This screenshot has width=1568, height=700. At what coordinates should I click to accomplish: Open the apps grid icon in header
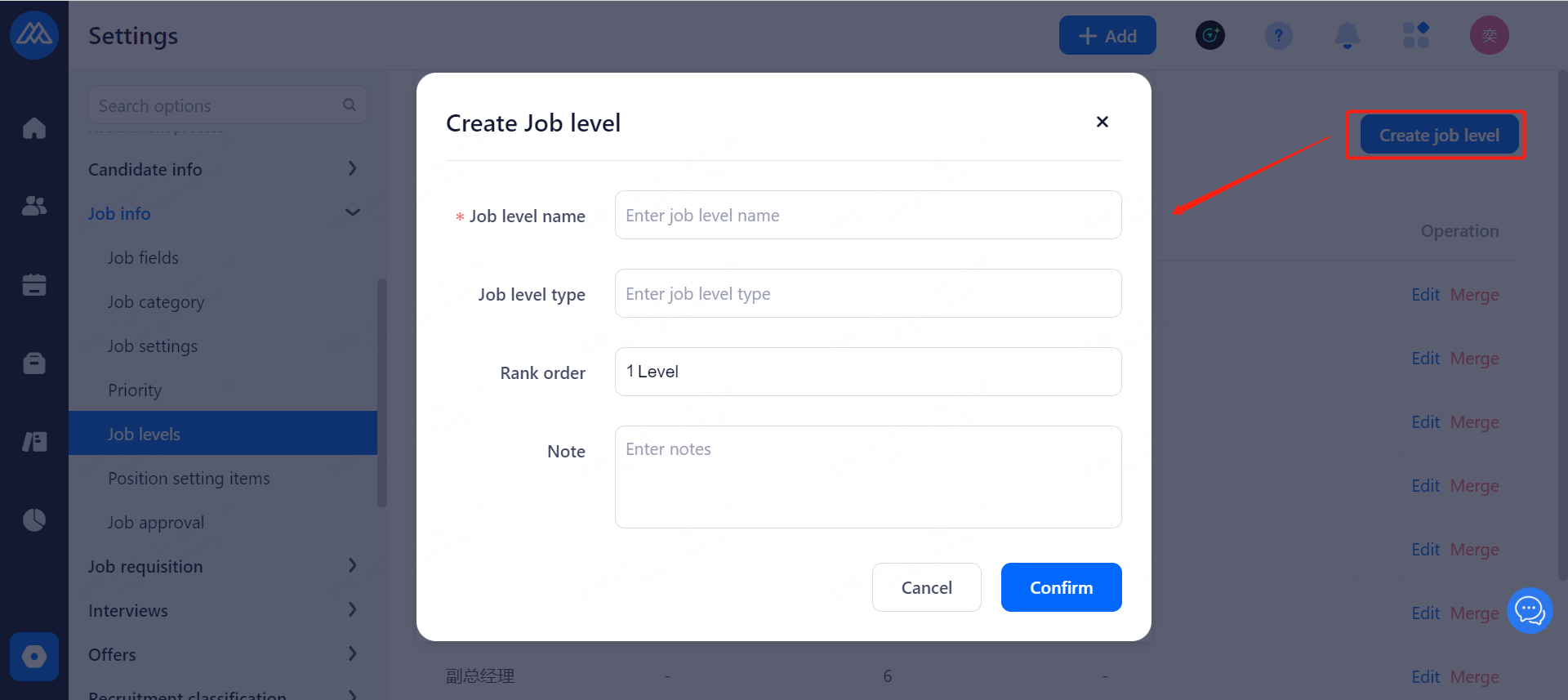[x=1415, y=36]
